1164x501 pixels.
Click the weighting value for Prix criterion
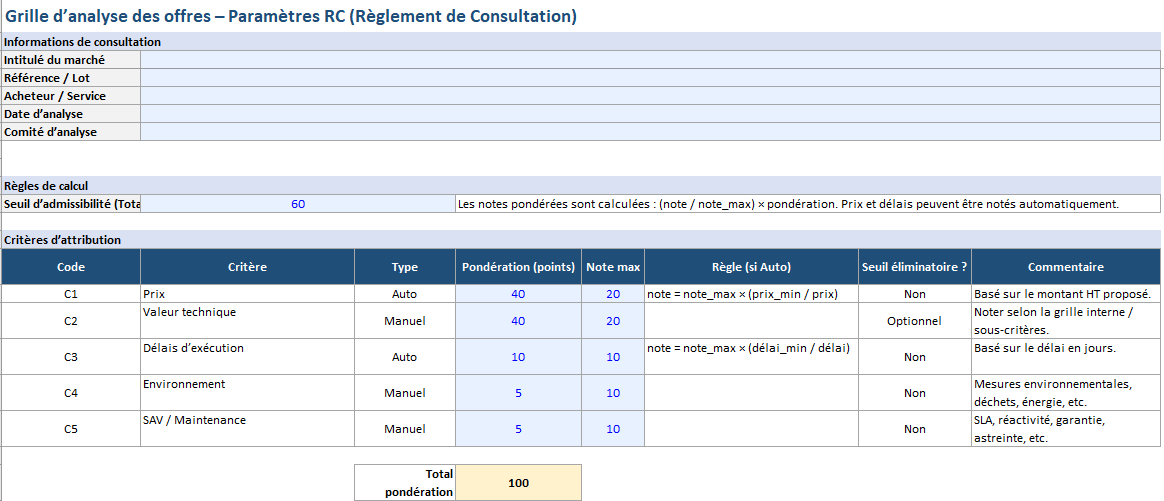click(518, 294)
